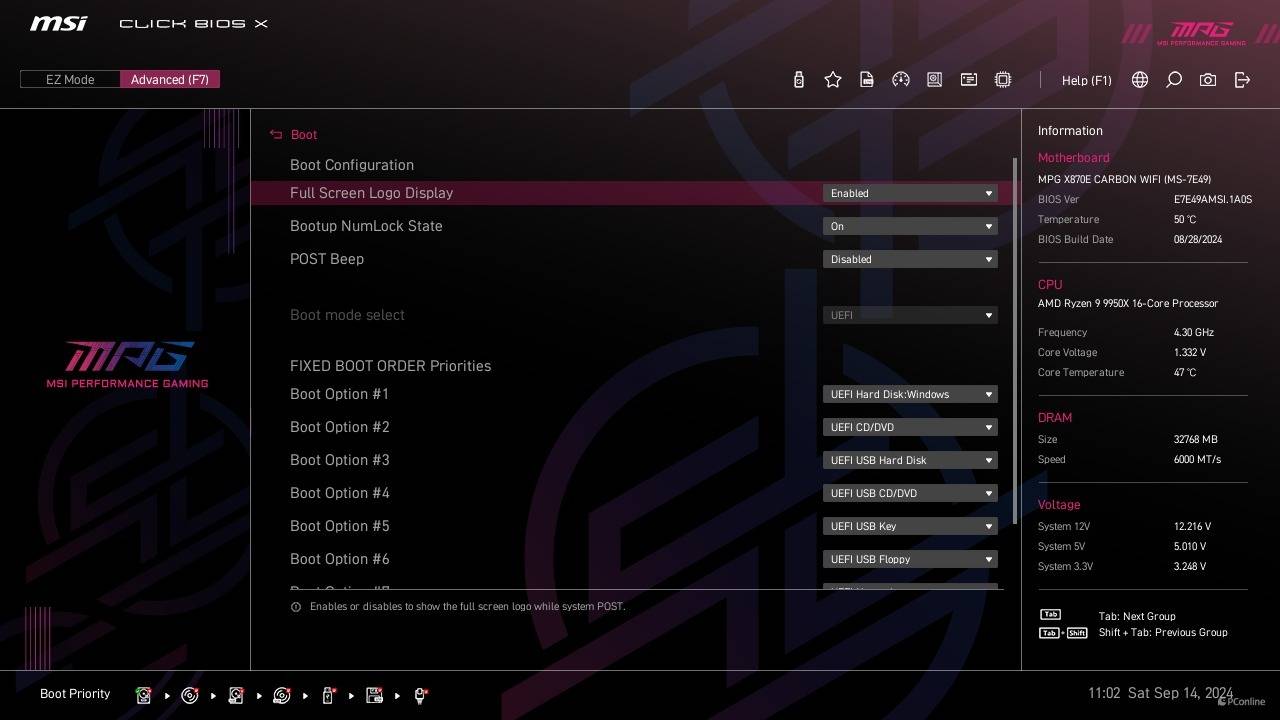Click the exit icon in top toolbar
Viewport: 1280px width, 720px height.
point(1242,80)
